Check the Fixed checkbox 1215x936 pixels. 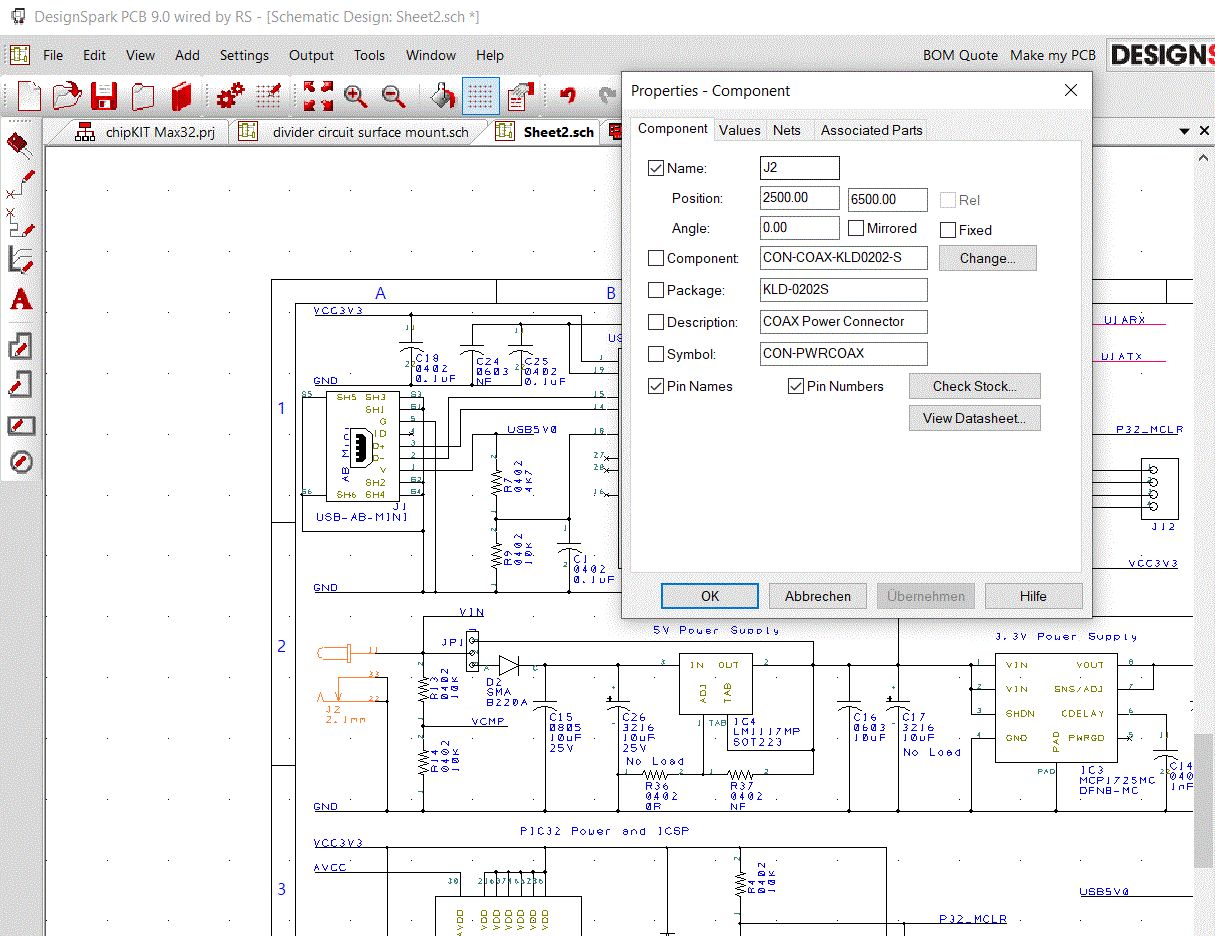(x=948, y=230)
